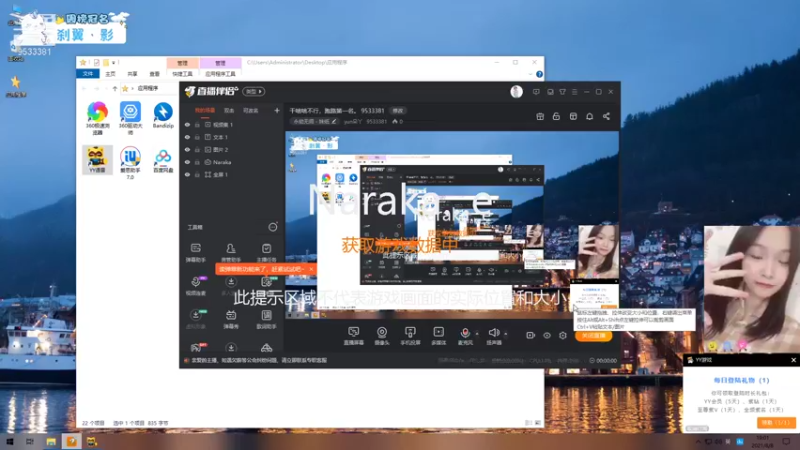Expand the speaker options arrow
This screenshot has height=450, width=800.
[x=506, y=334]
